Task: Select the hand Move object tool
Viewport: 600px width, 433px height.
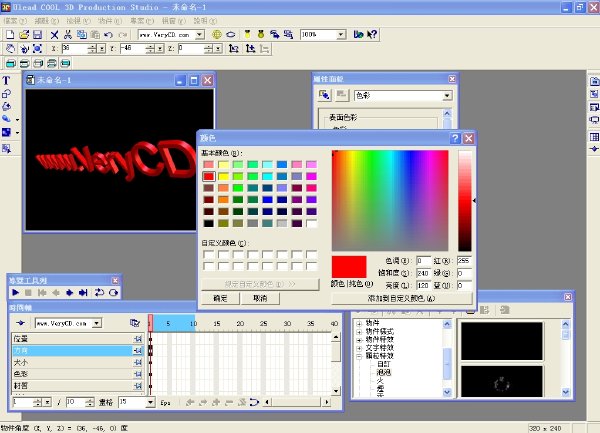Action: (x=10, y=49)
